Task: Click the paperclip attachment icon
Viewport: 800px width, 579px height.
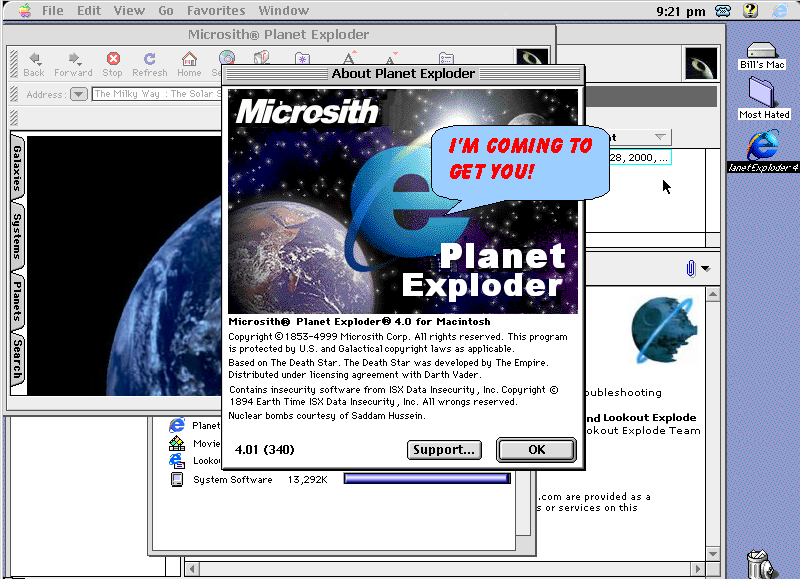Action: (x=690, y=268)
